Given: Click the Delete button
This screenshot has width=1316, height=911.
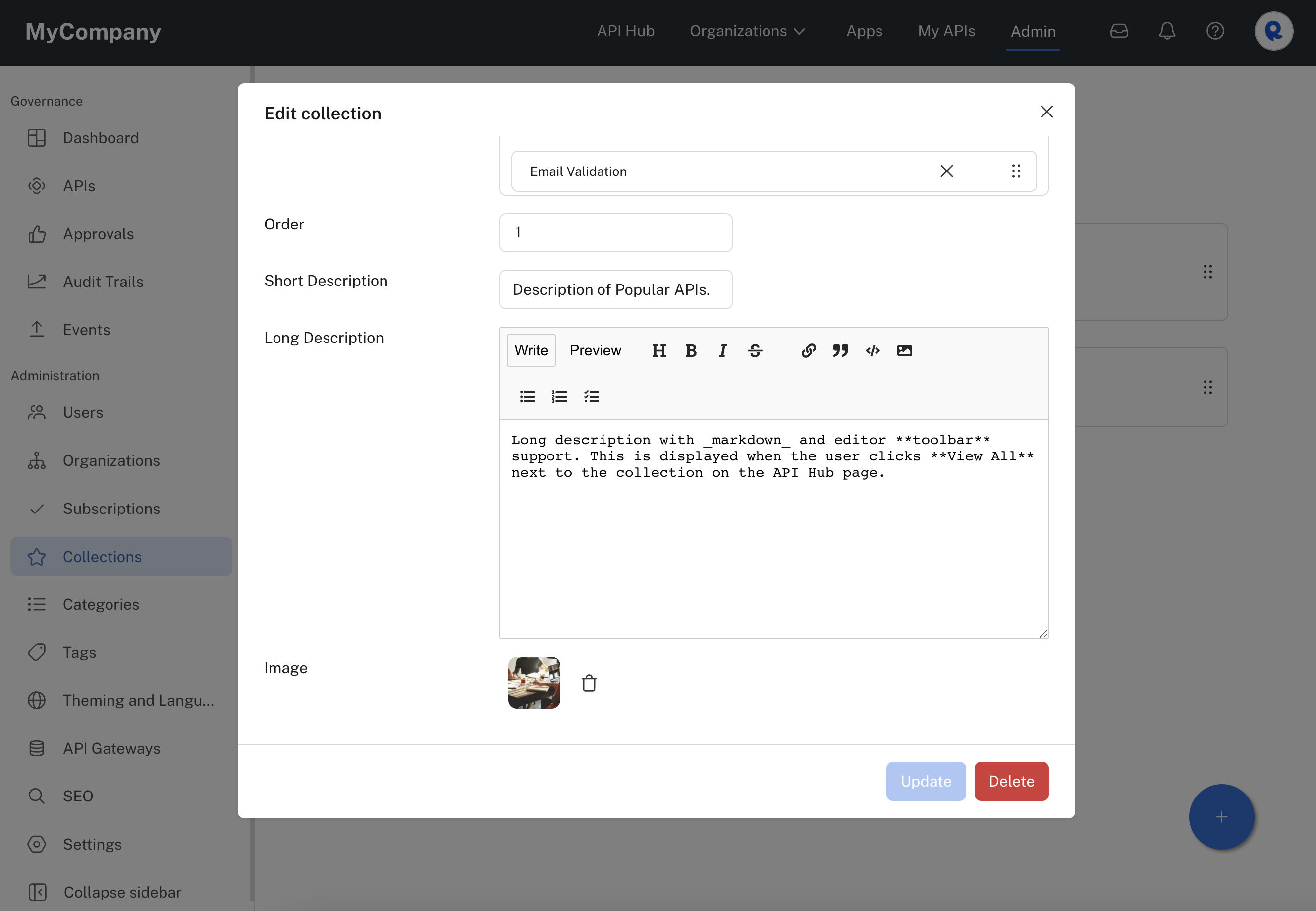Looking at the screenshot, I should pyautogui.click(x=1012, y=781).
